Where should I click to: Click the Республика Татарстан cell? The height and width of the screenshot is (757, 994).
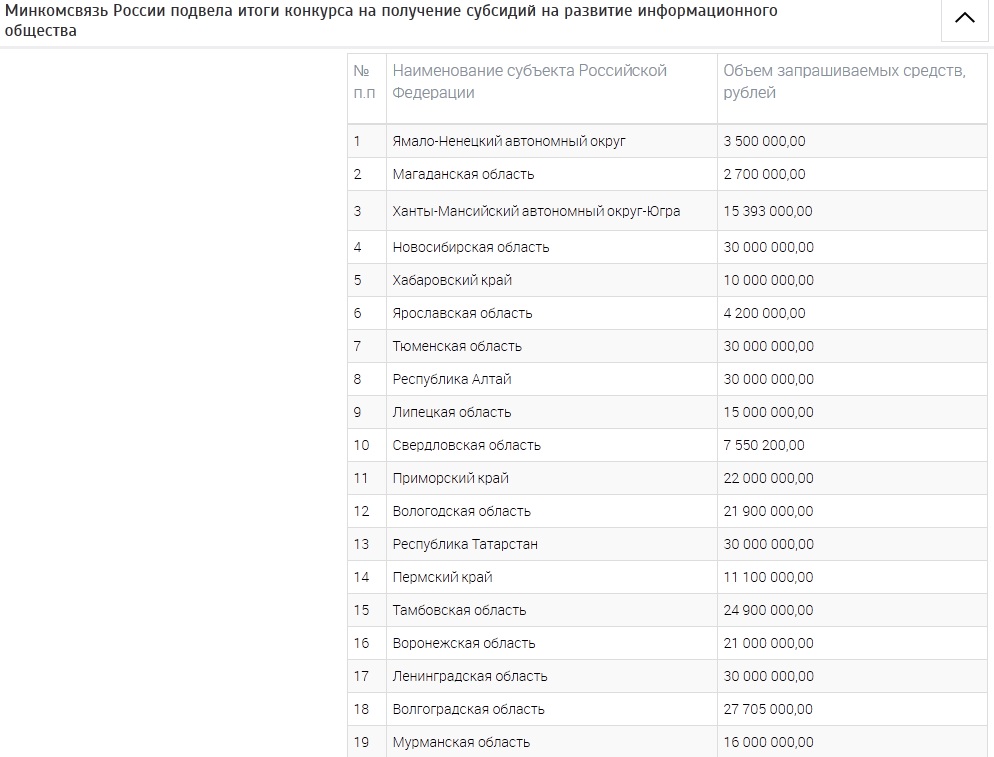point(465,544)
